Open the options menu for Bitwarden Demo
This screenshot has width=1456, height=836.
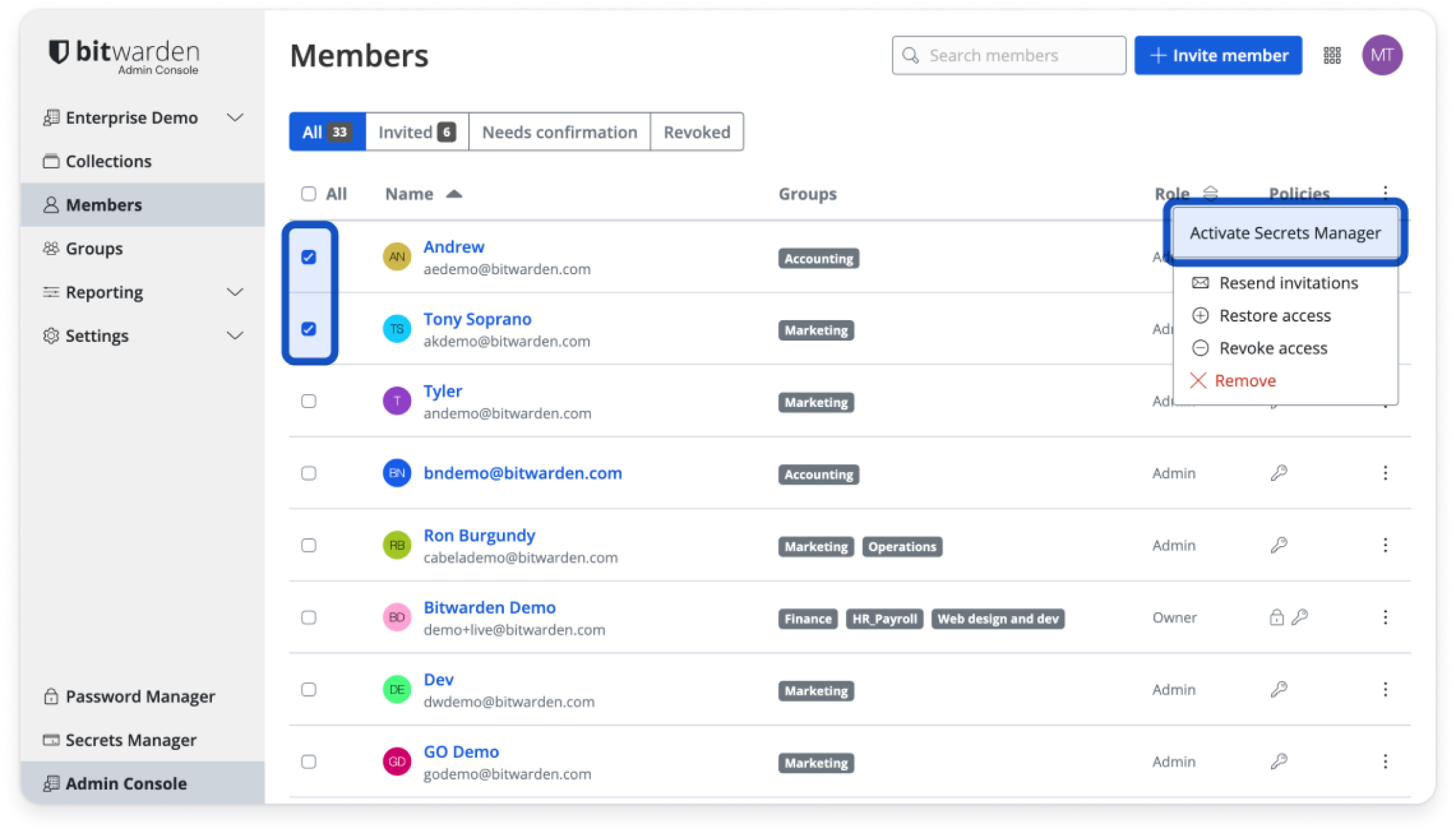coord(1385,617)
